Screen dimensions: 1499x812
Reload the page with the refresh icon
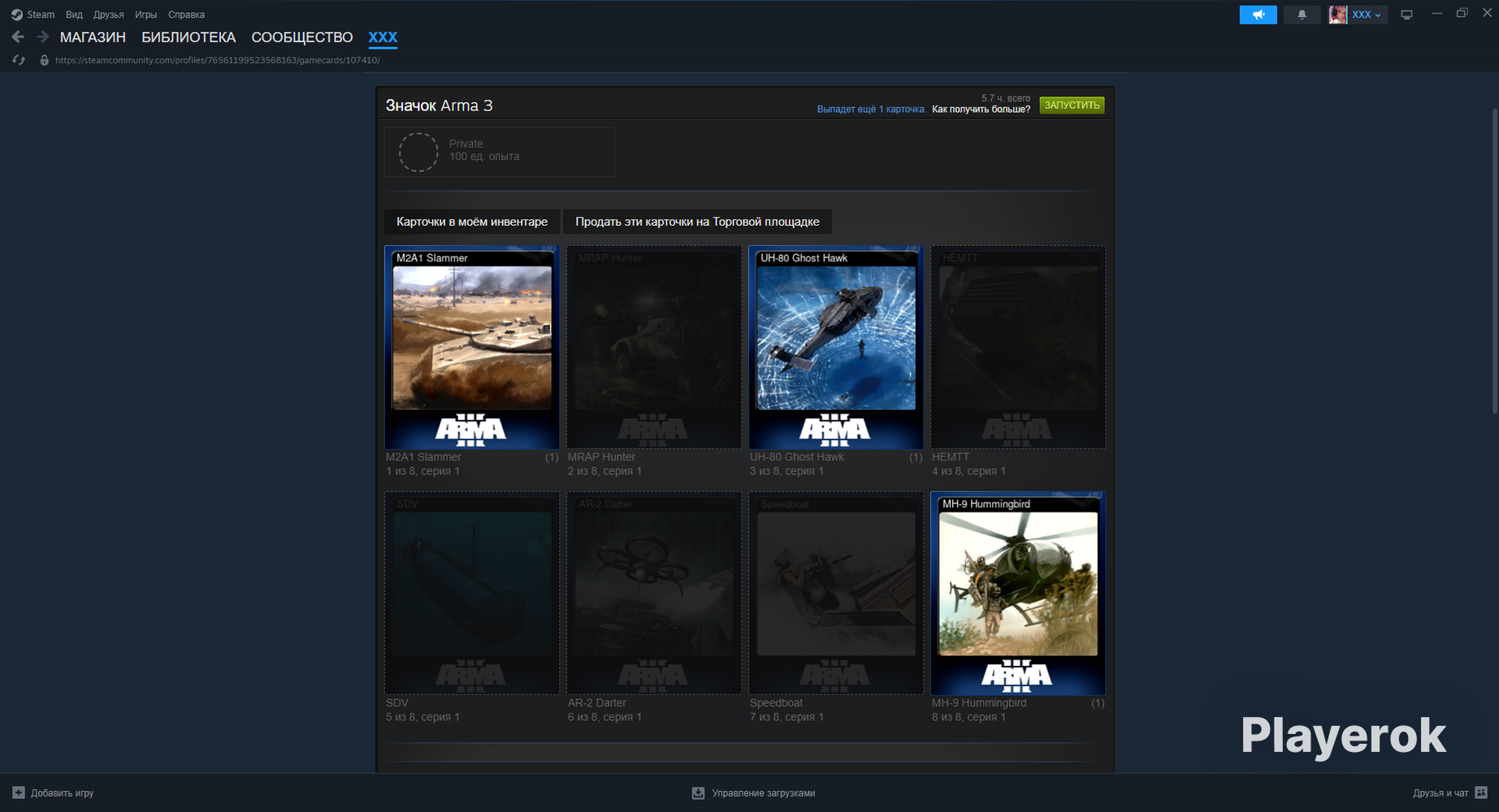click(19, 60)
